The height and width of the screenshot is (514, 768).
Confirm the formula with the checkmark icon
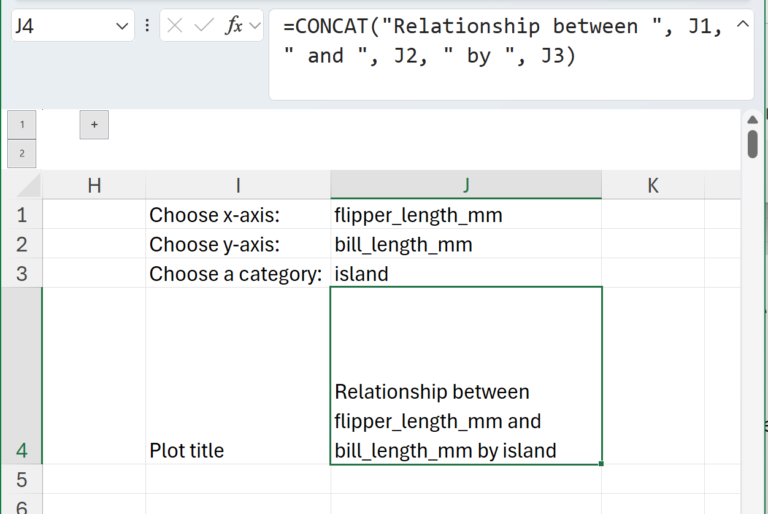204,26
